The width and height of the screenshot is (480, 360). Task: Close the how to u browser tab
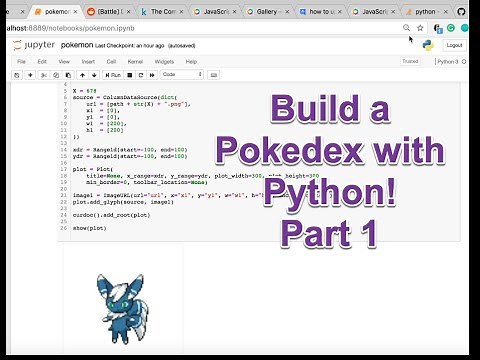tap(340, 12)
